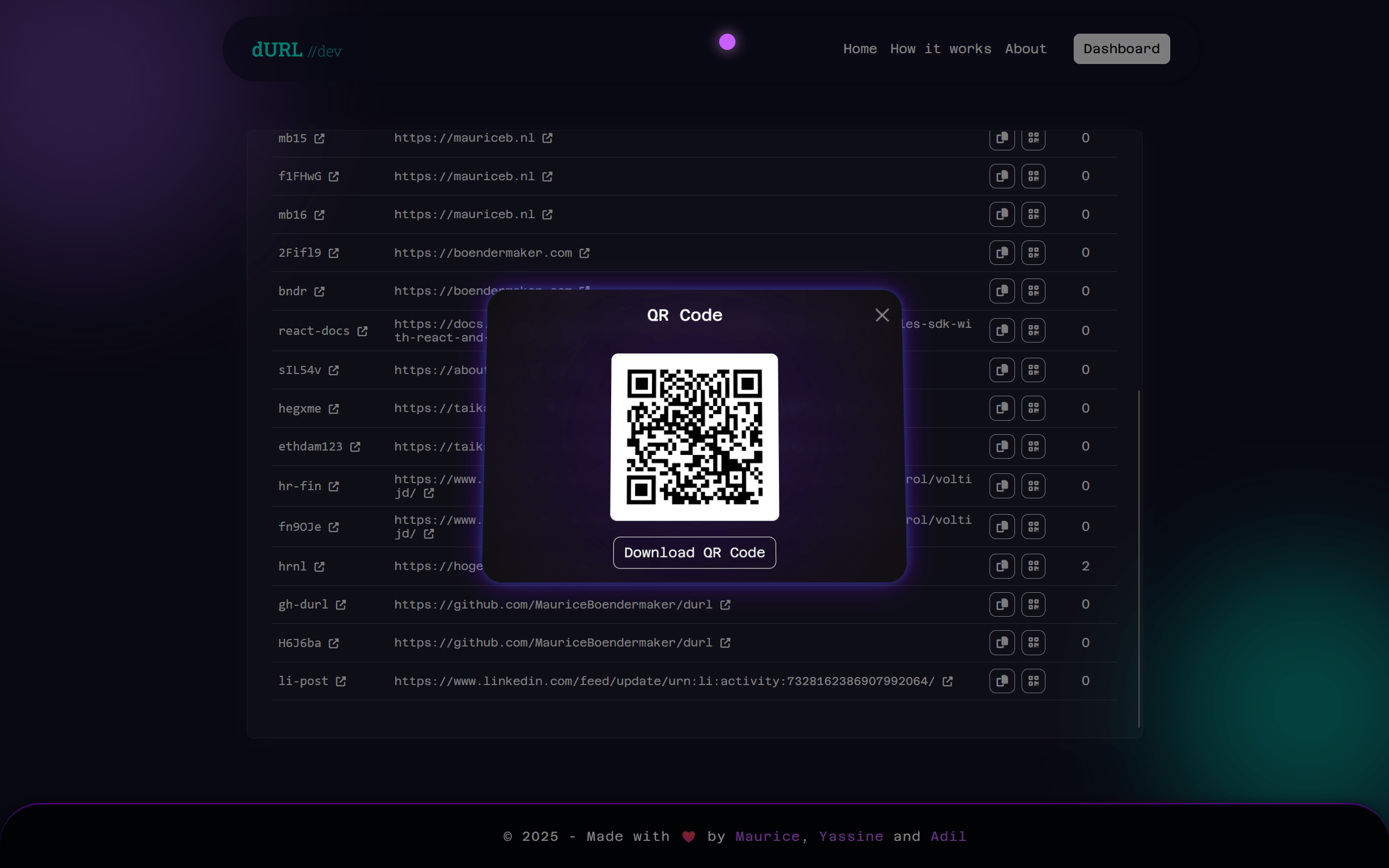Copy the bndr short link

(x=1001, y=291)
